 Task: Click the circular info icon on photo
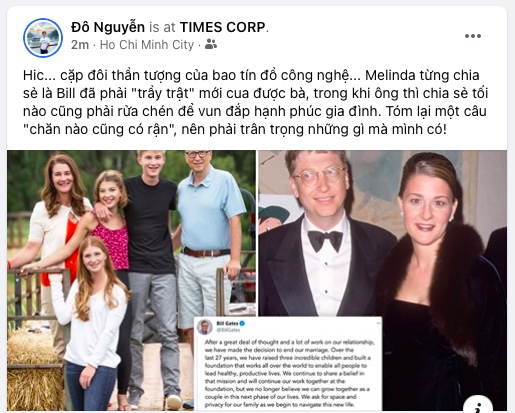coord(478,405)
